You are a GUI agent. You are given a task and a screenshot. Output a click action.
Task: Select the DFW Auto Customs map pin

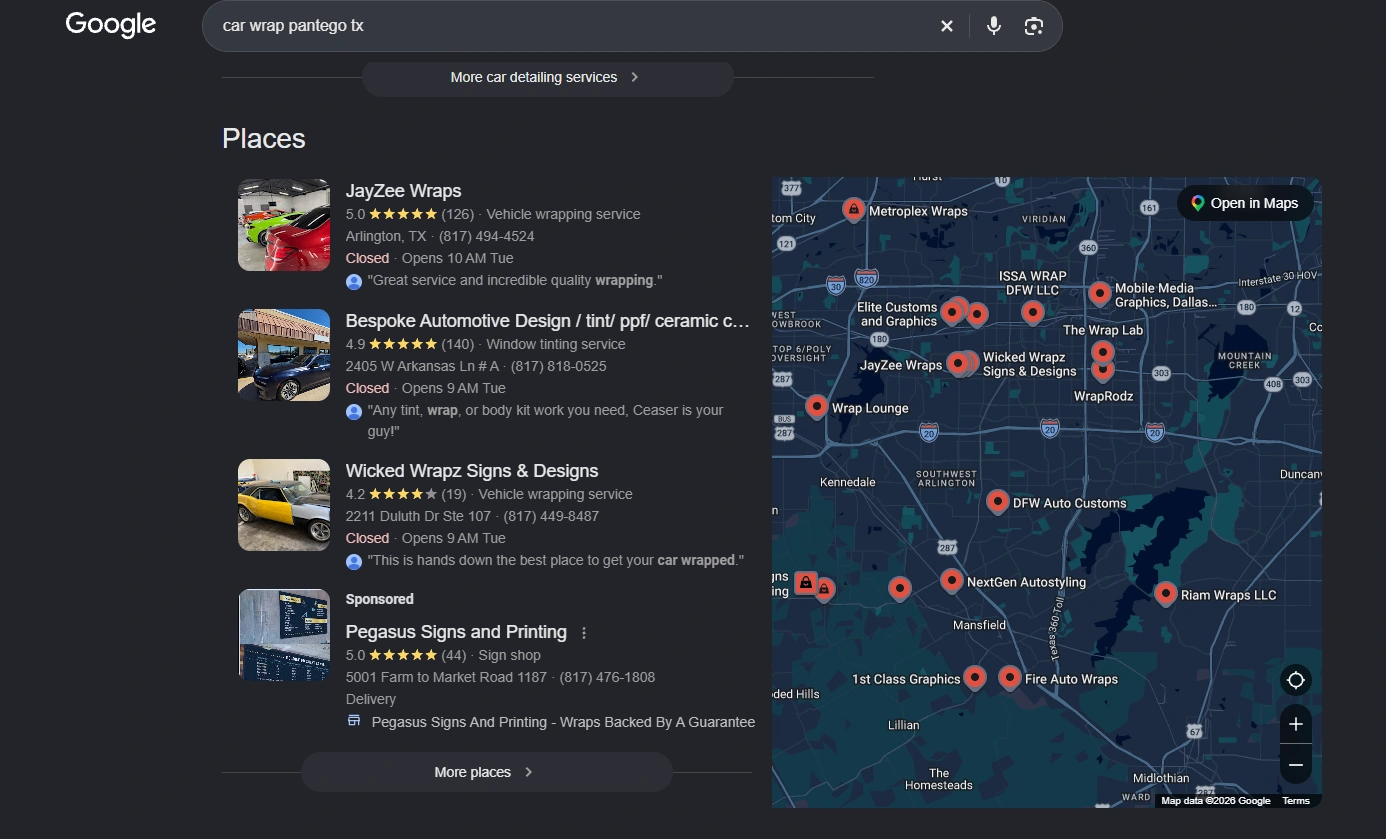(997, 501)
